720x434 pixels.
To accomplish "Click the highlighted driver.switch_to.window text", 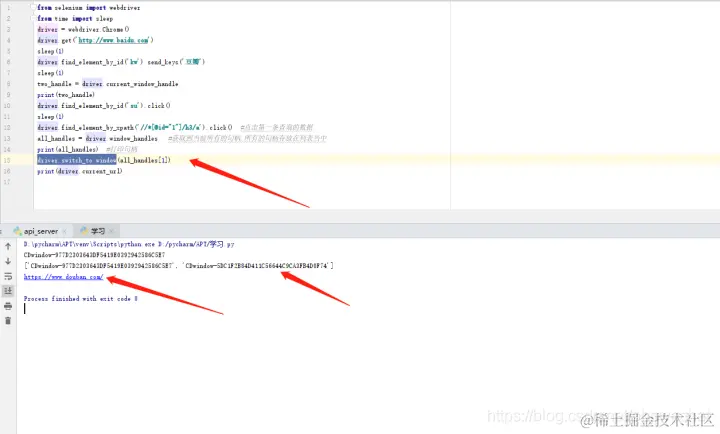I will 77,160.
